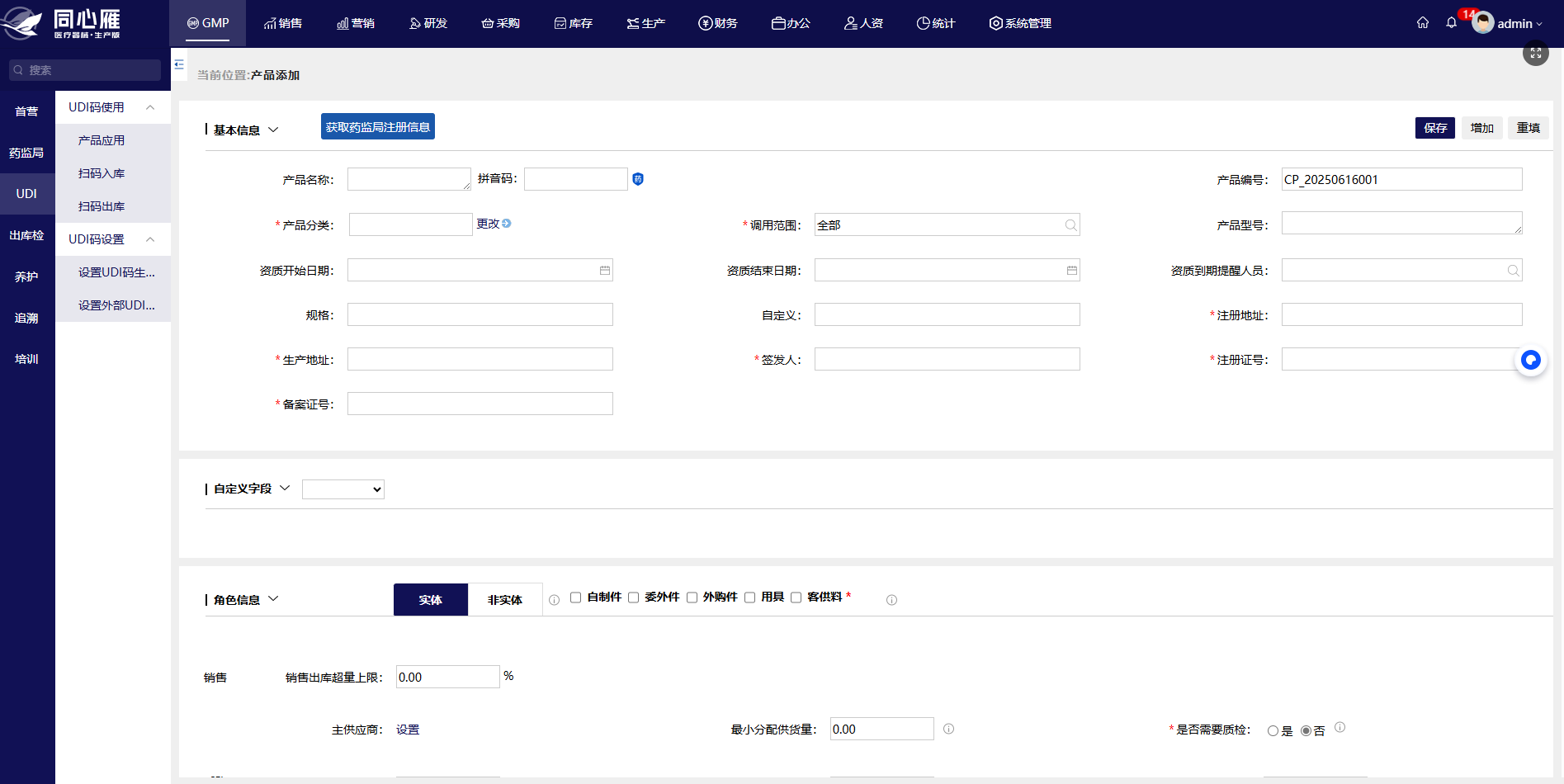Click the admin user avatar
Viewport: 1564px width, 784px height.
(x=1483, y=23)
